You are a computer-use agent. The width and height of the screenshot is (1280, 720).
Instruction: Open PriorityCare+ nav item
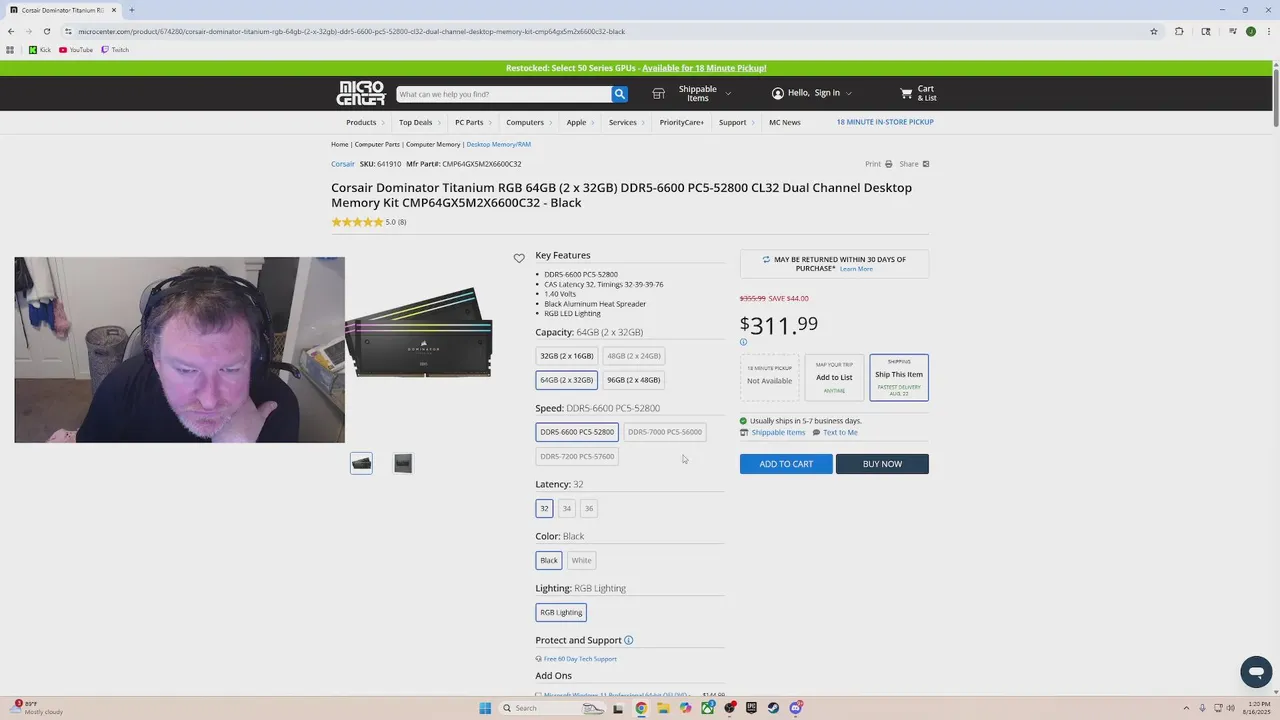(x=682, y=122)
